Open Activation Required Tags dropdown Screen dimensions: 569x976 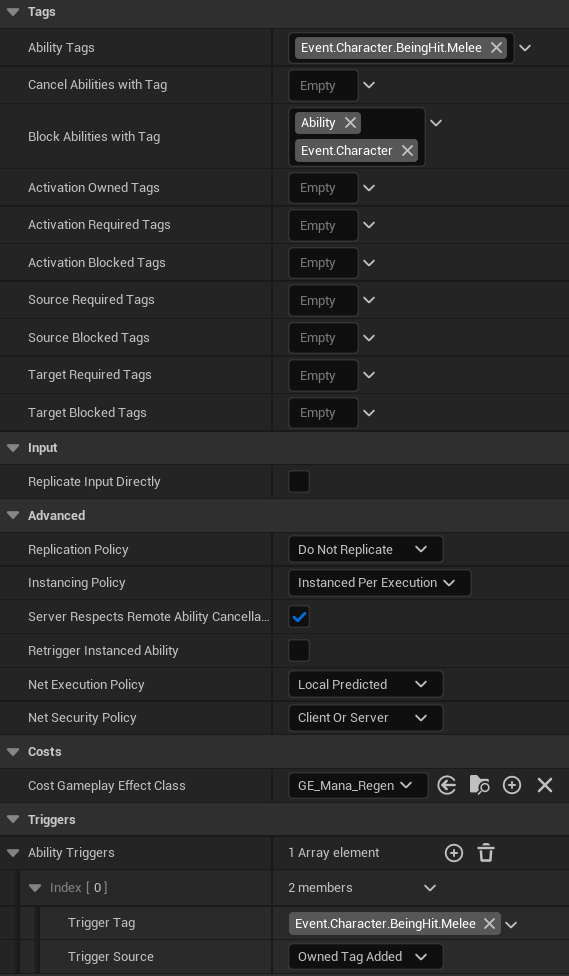369,225
